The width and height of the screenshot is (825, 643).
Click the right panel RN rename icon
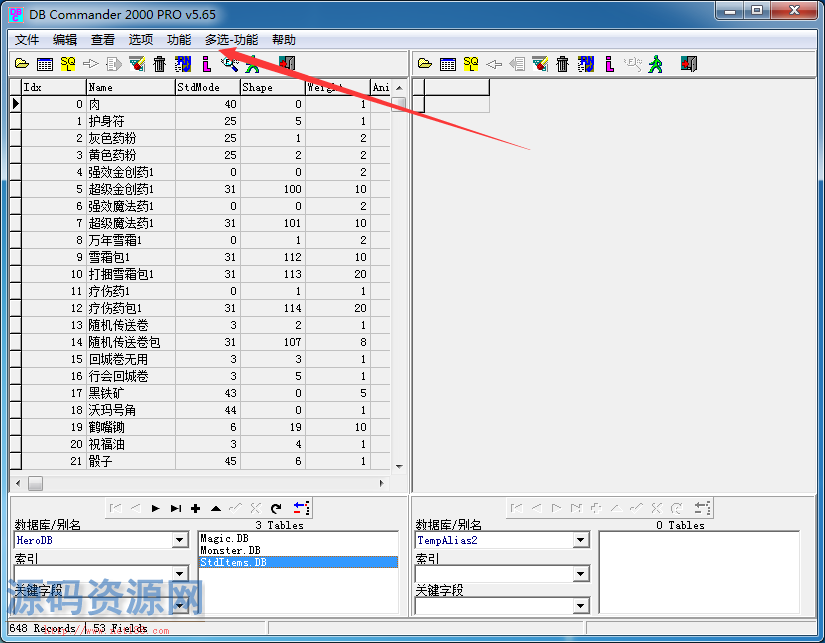point(586,64)
